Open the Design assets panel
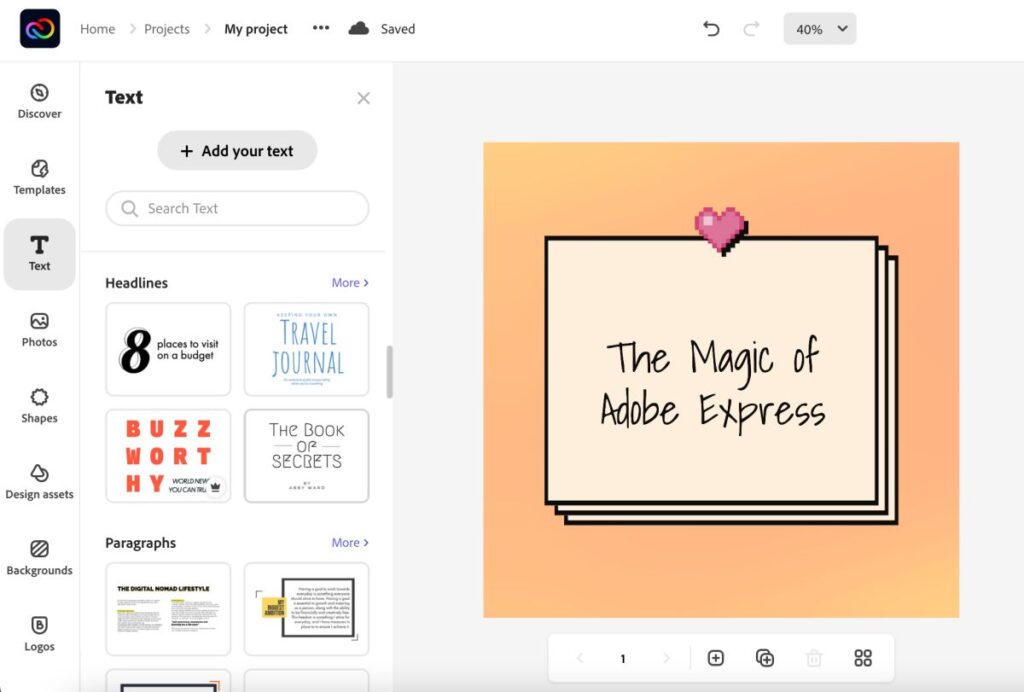 pos(39,483)
